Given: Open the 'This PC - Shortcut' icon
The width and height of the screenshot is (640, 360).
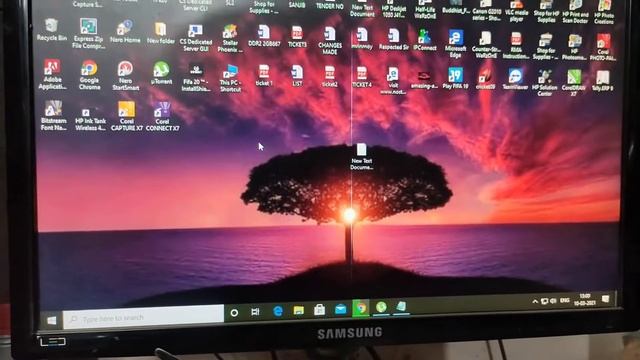Looking at the screenshot, I should 231,78.
